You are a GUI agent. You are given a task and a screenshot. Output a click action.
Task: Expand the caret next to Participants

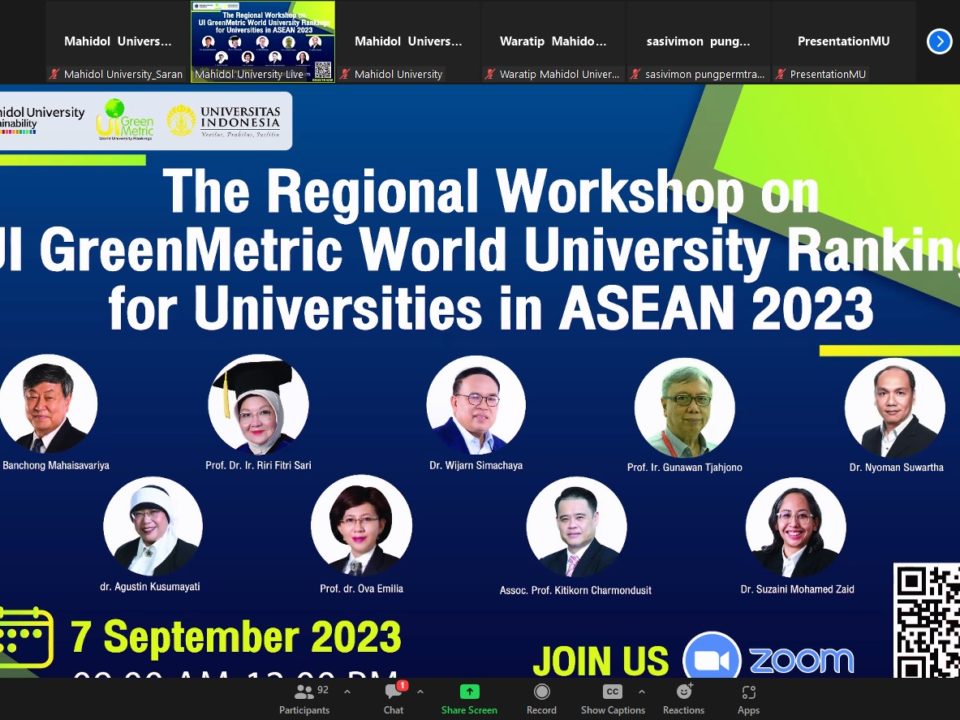point(347,692)
